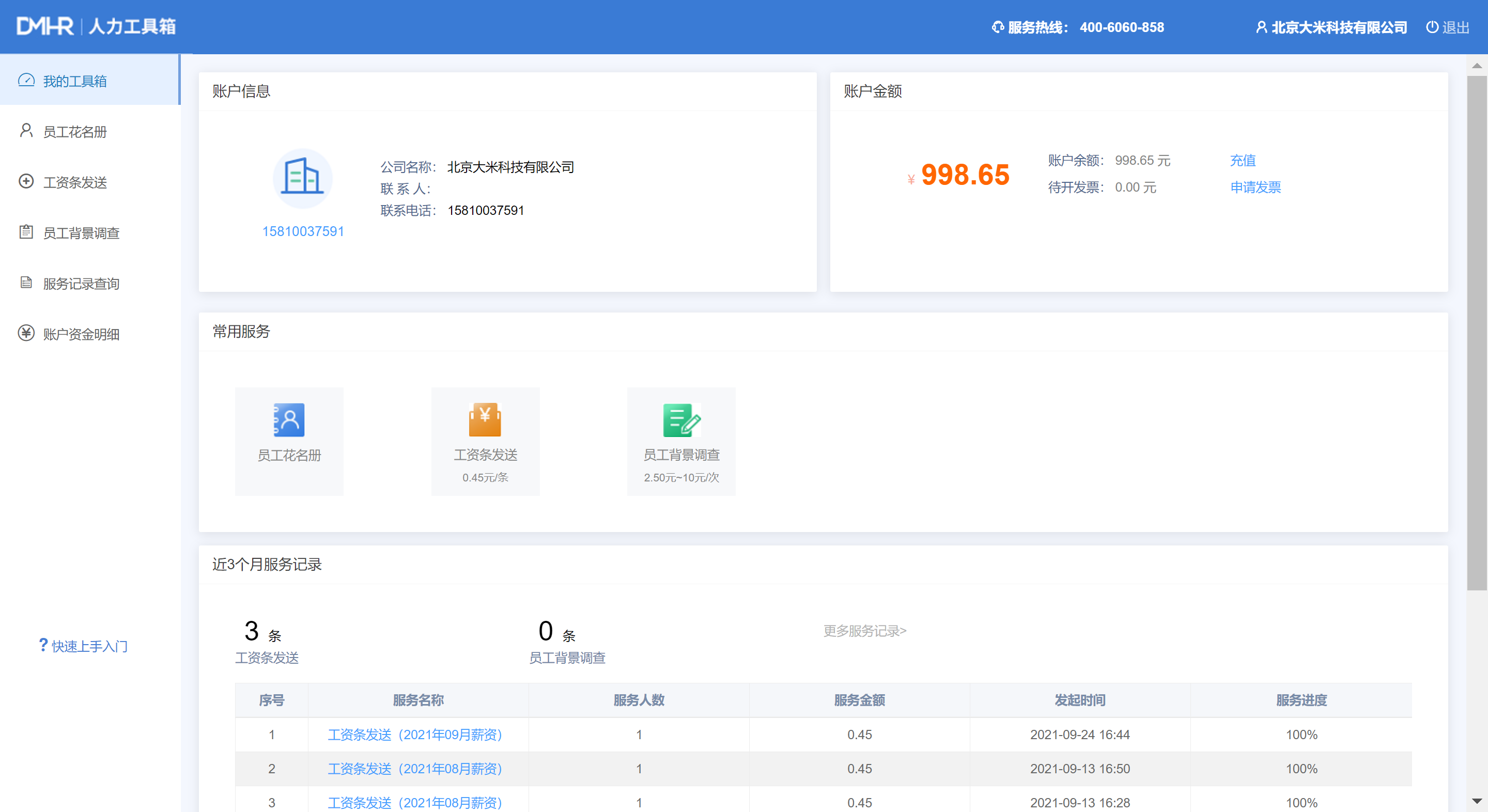
Task: Click the green 员工背景调查 notepad icon
Action: pyautogui.click(x=681, y=420)
